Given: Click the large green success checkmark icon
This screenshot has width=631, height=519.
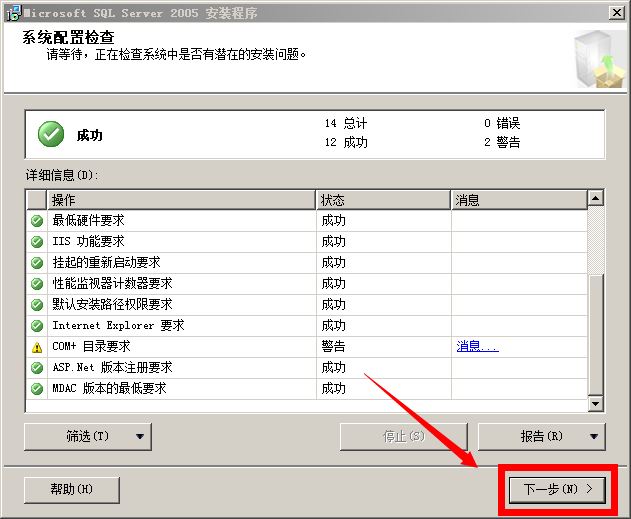Looking at the screenshot, I should (51, 134).
